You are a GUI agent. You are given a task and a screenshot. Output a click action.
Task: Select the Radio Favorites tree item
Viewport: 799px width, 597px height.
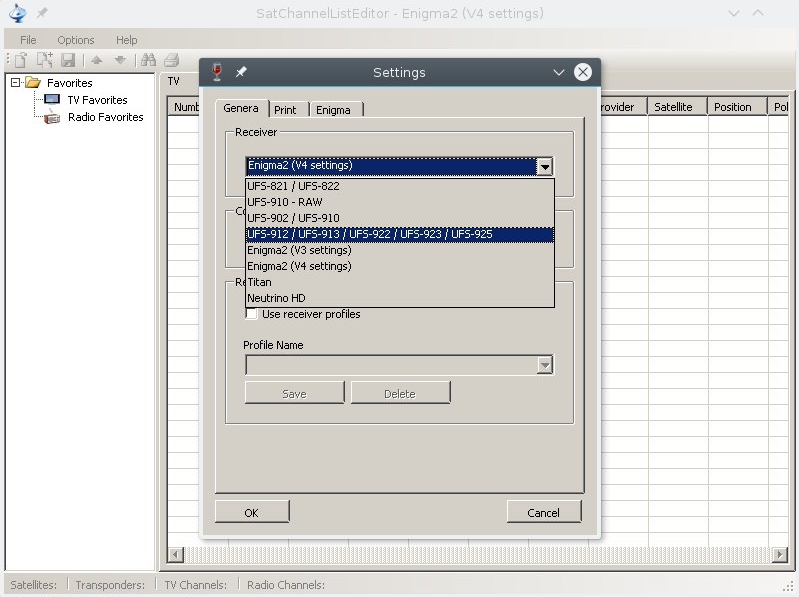tap(105, 117)
